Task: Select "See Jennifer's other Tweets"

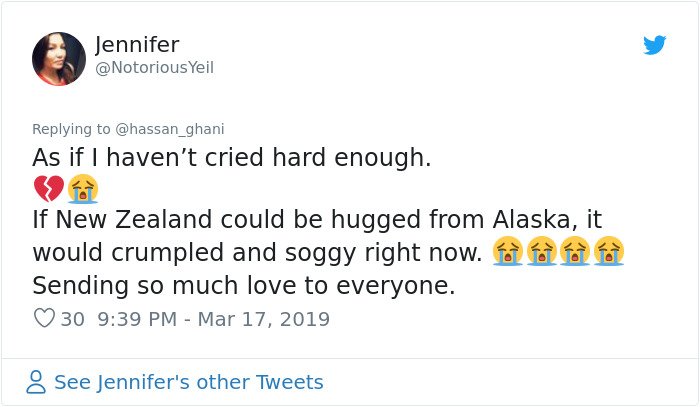Action: click(189, 382)
